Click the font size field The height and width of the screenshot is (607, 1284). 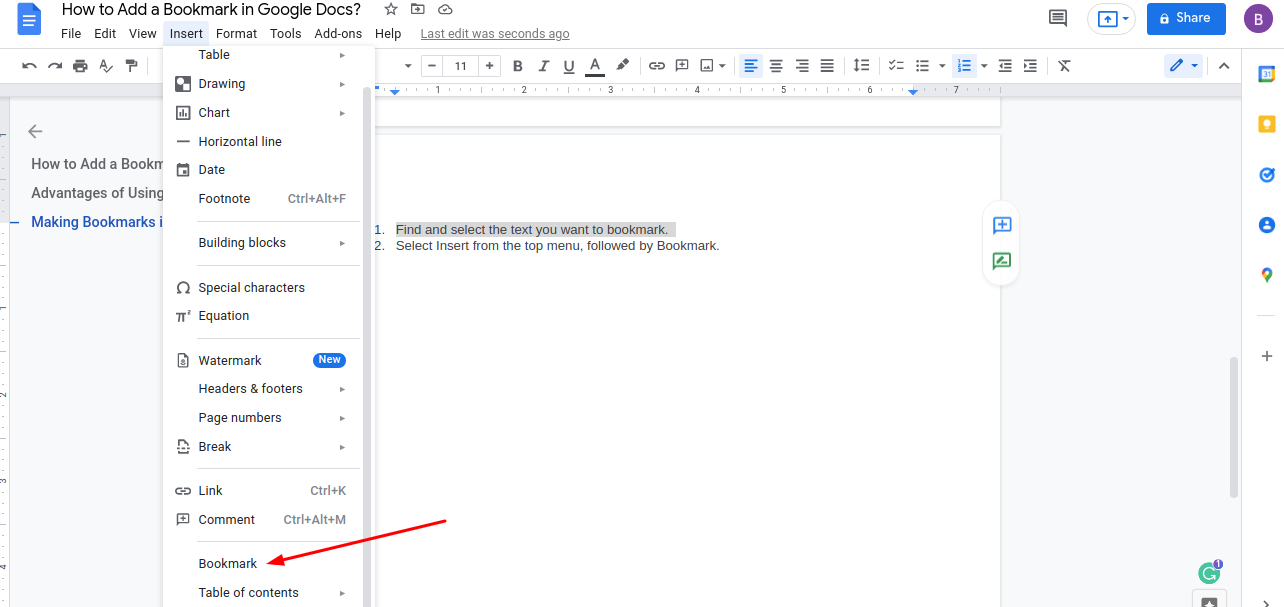click(x=460, y=66)
